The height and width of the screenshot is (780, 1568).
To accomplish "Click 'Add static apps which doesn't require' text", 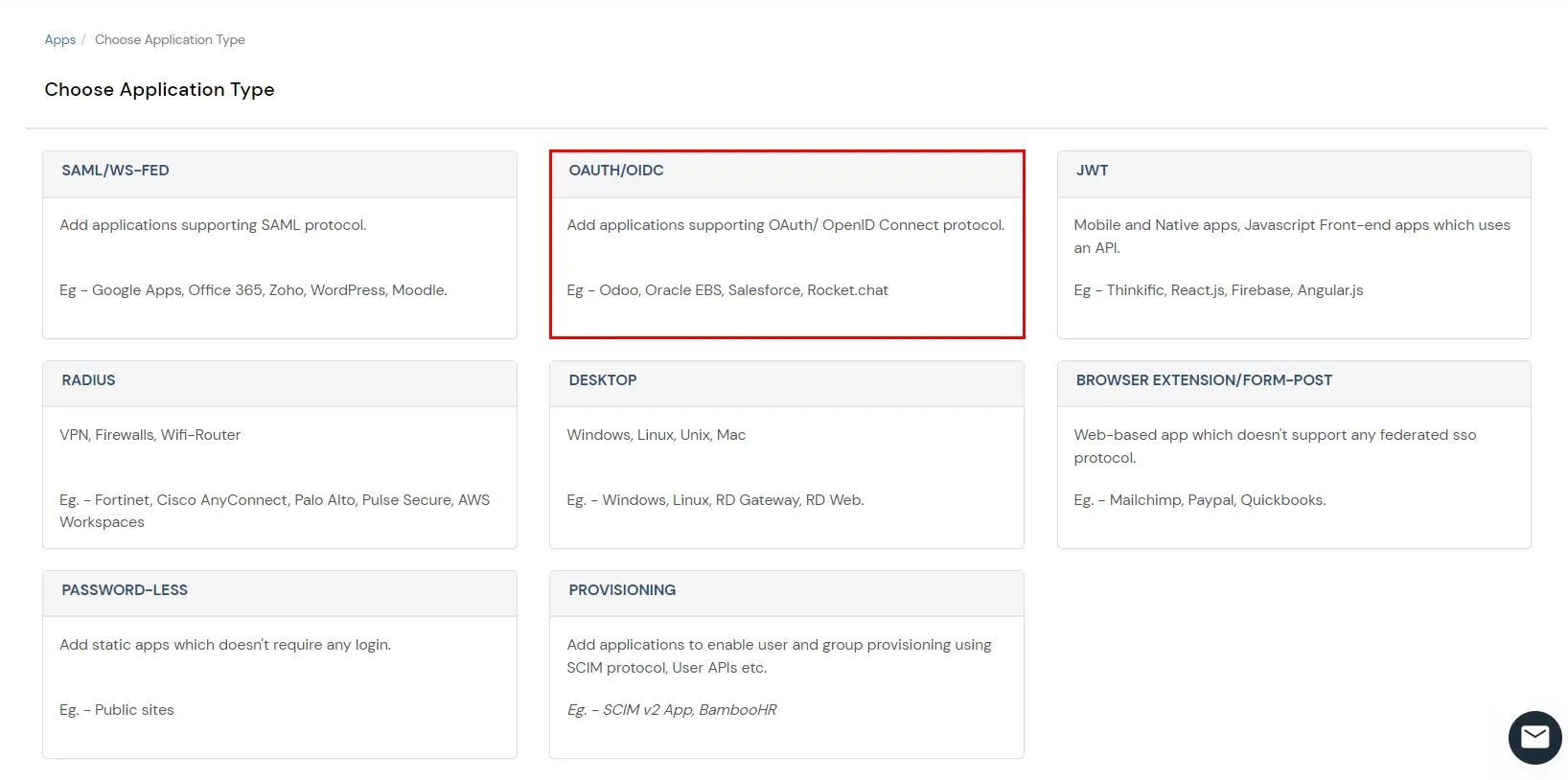I will click(x=225, y=645).
